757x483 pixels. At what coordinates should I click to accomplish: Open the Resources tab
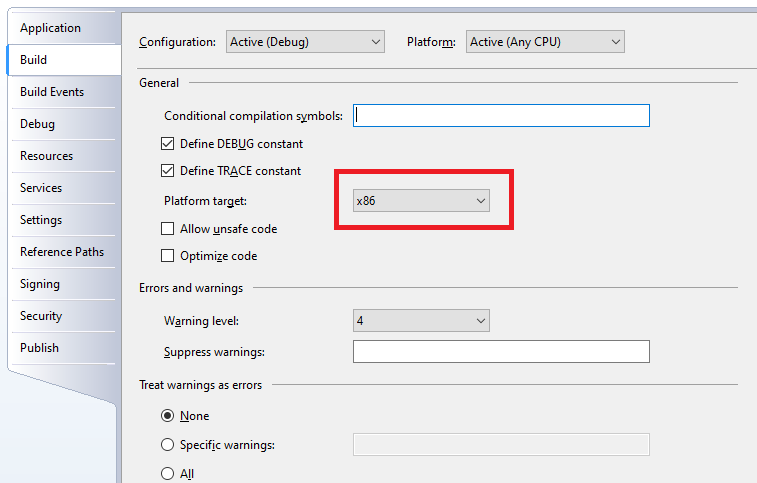pos(47,156)
